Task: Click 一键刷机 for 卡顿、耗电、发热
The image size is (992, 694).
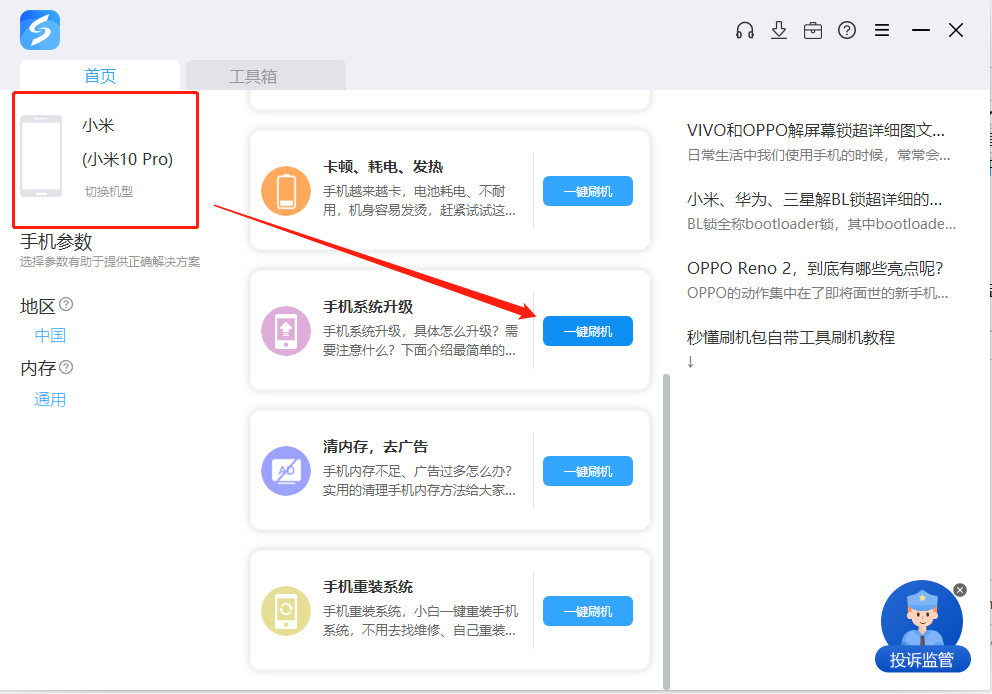Action: pos(588,191)
